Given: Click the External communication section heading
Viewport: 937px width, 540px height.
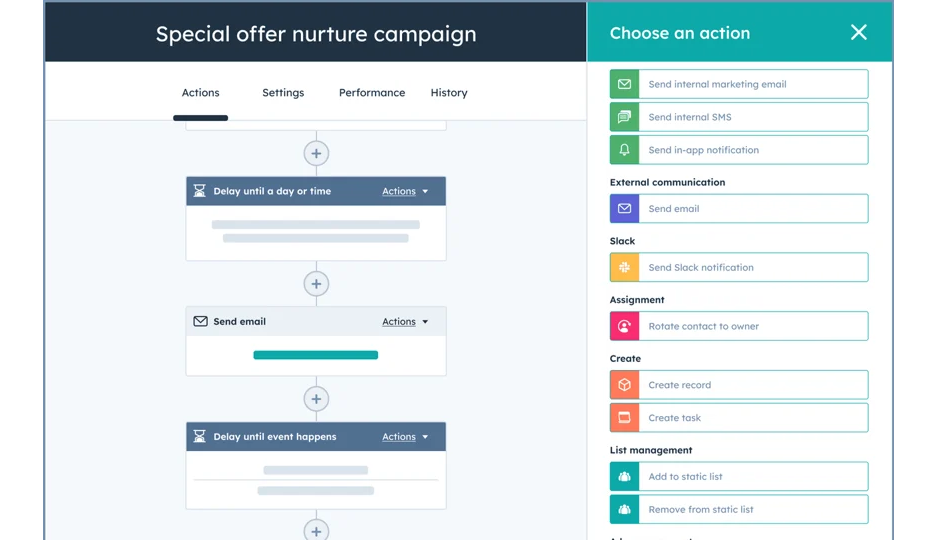Looking at the screenshot, I should tap(667, 182).
